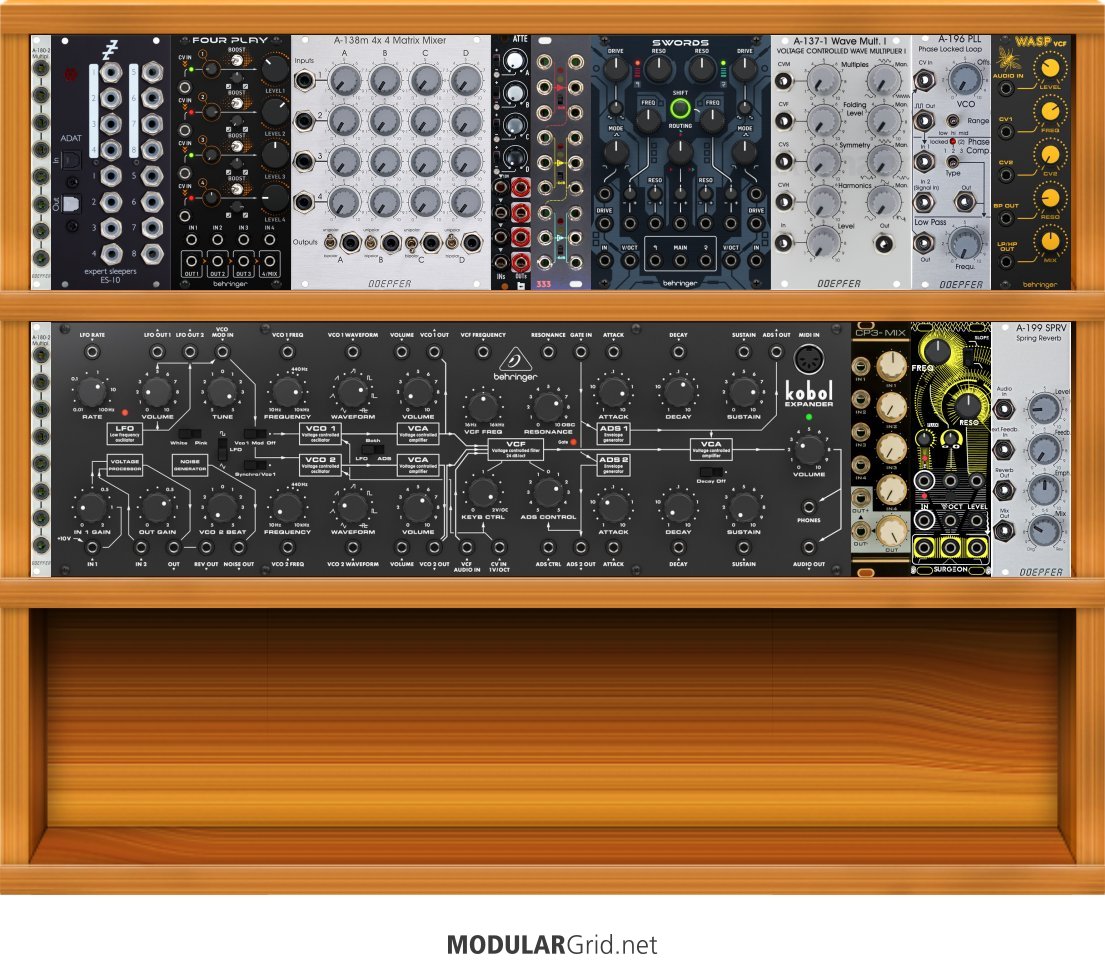Image resolution: width=1105 pixels, height=966 pixels.
Task: Click the Multiples knob on A-137-1
Action: pos(822,80)
